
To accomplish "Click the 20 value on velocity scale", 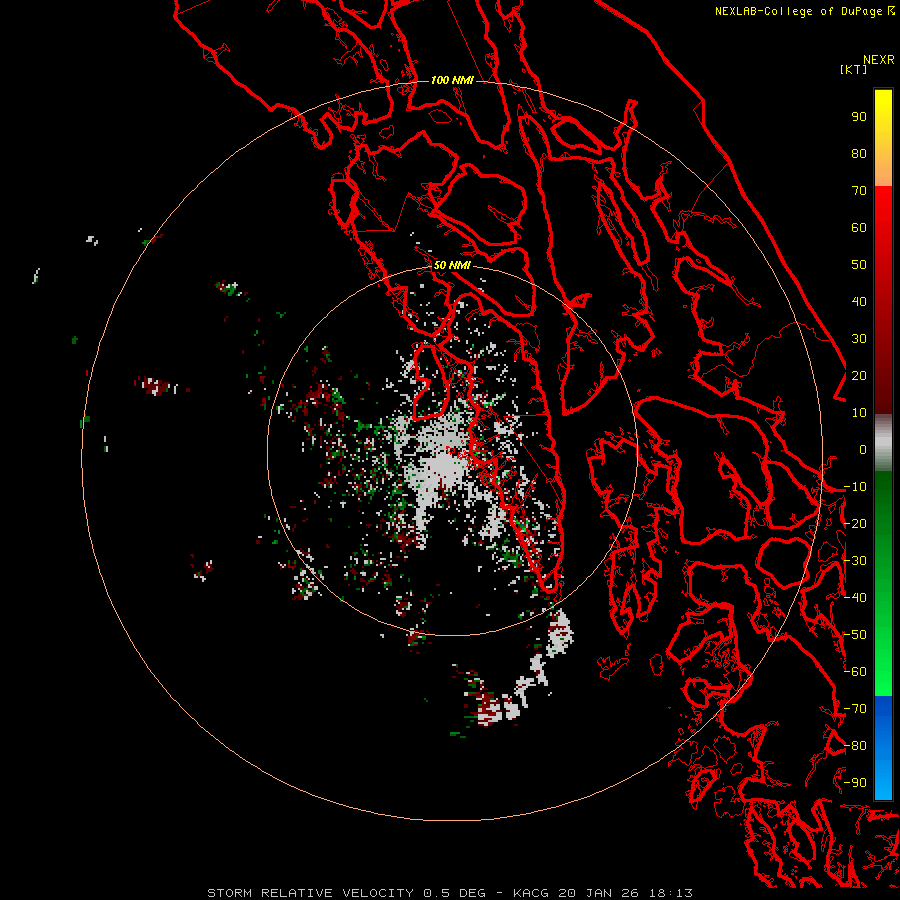I will coord(859,375).
